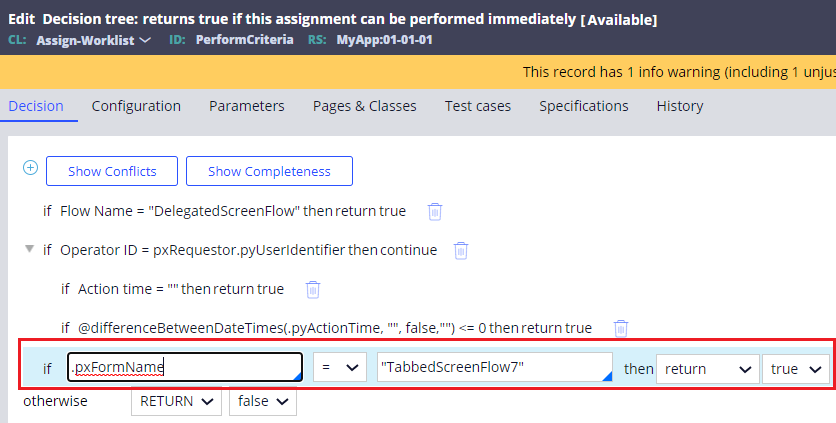Open the Test cases tab

478,106
